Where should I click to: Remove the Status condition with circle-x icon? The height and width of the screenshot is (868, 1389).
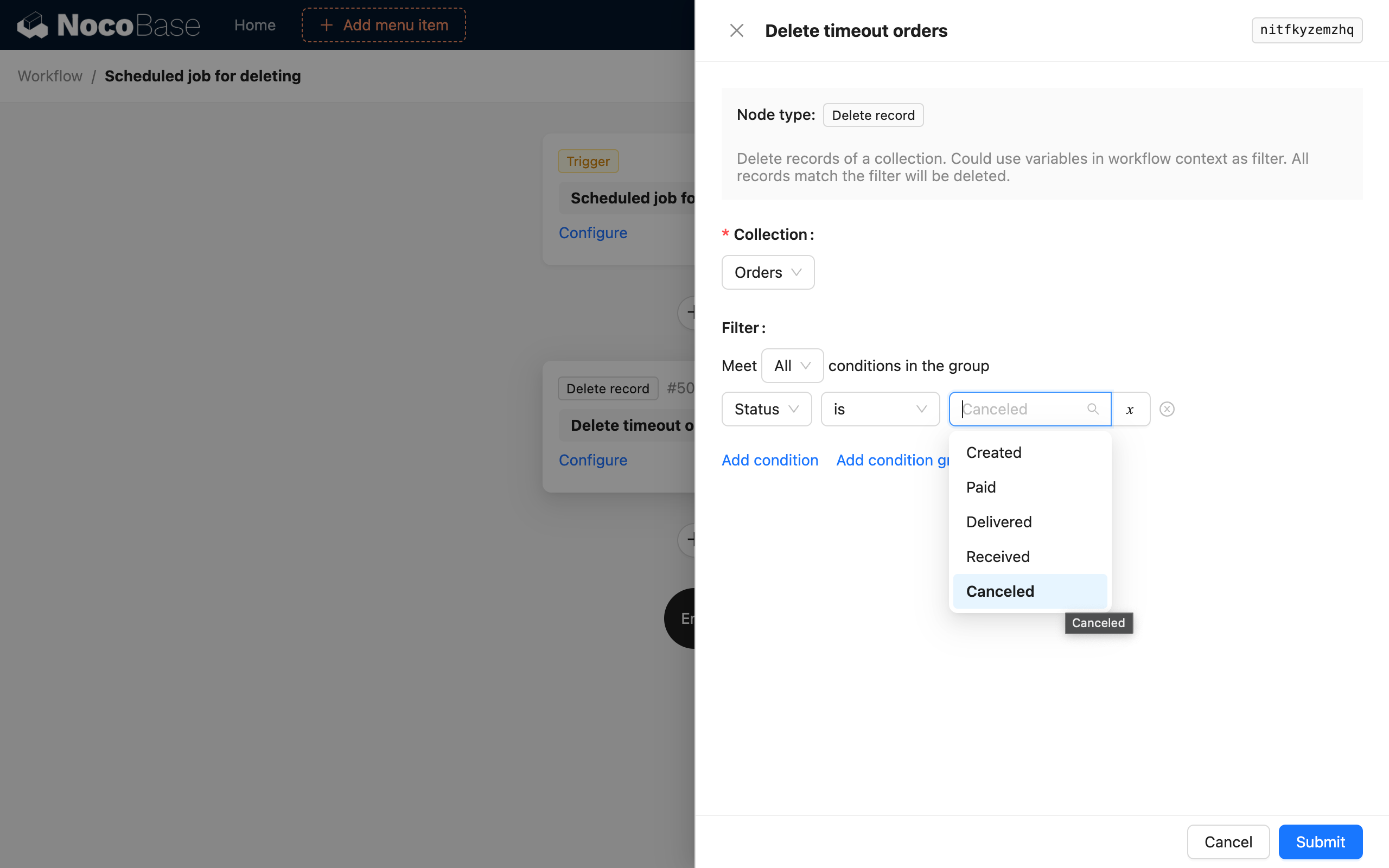coord(1167,409)
